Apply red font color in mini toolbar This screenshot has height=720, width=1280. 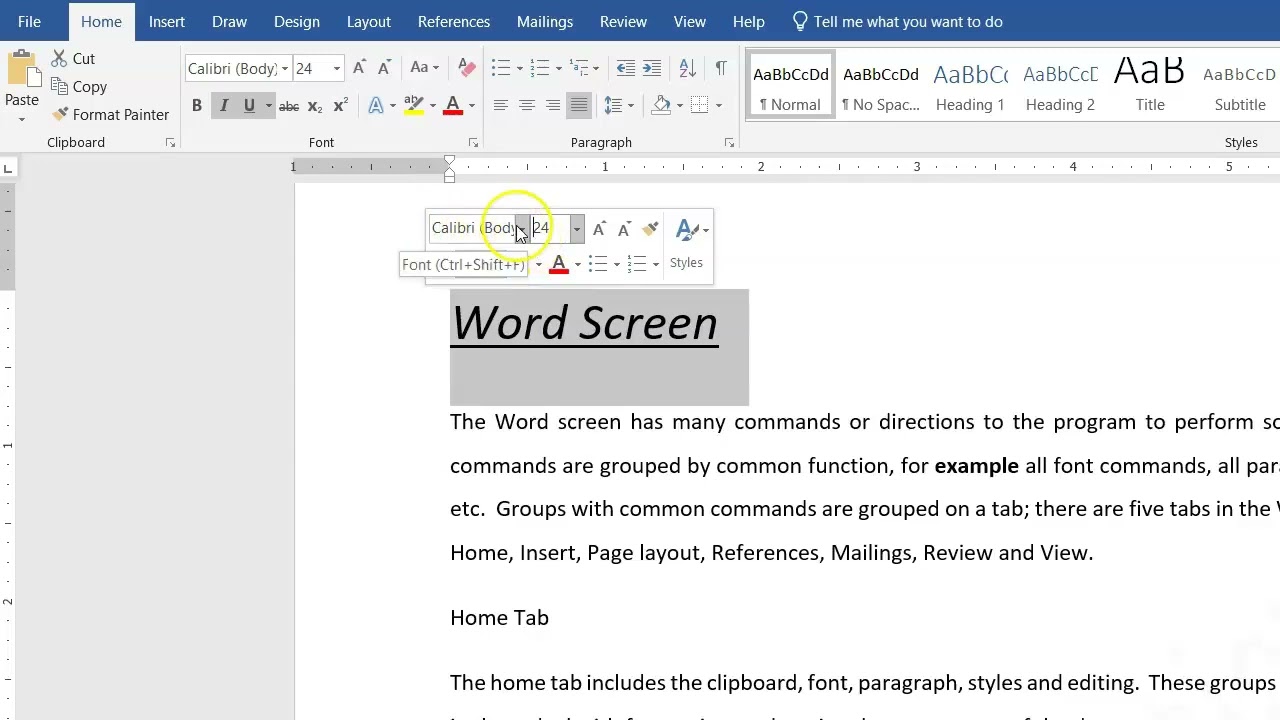pyautogui.click(x=559, y=264)
